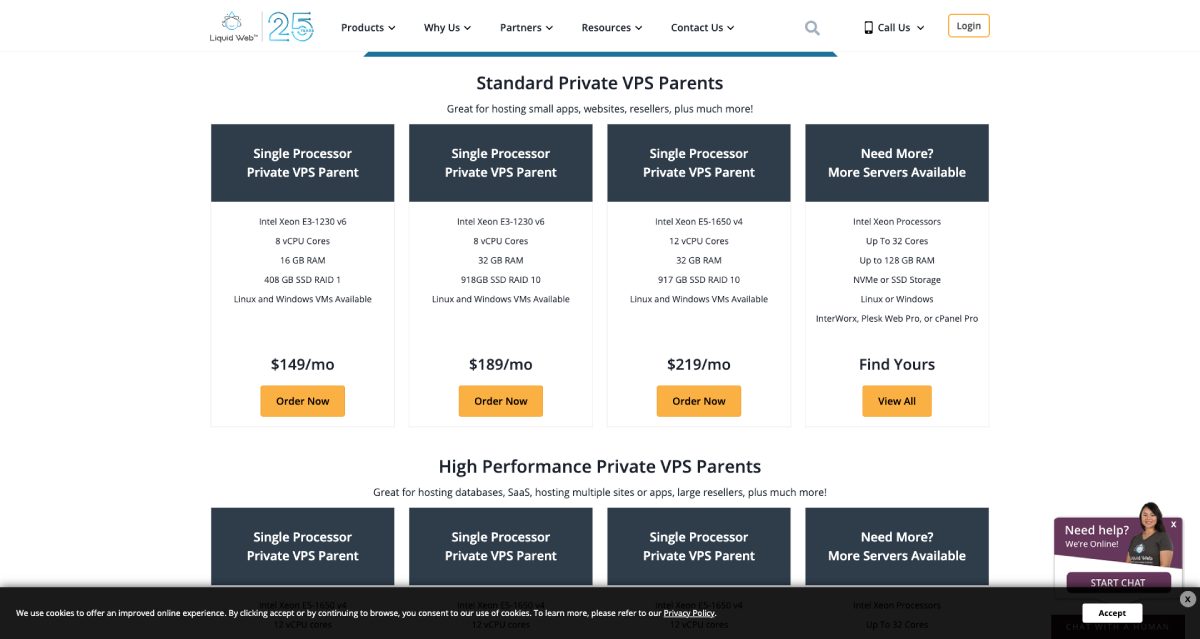Click the Liquid Web logo
The height and width of the screenshot is (639, 1200).
(231, 27)
